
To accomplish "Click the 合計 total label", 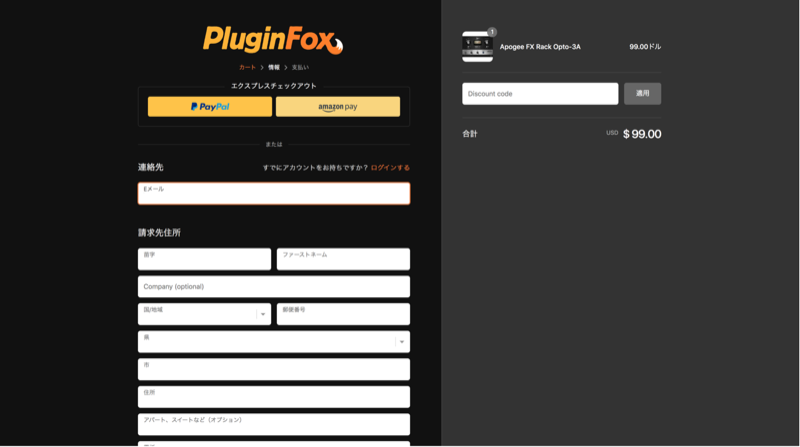I will click(x=470, y=134).
